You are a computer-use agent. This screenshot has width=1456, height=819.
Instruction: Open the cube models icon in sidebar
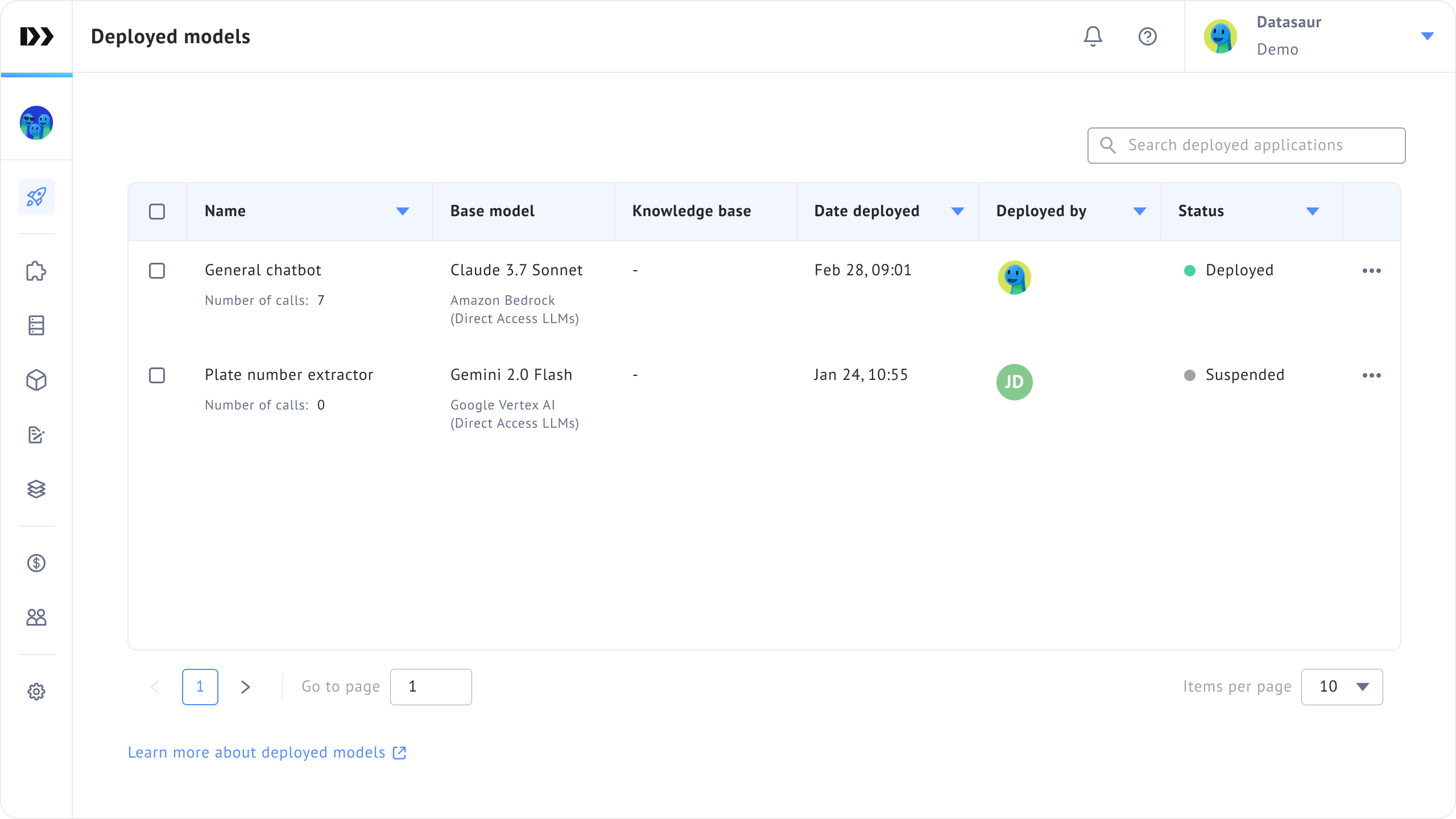pos(36,380)
